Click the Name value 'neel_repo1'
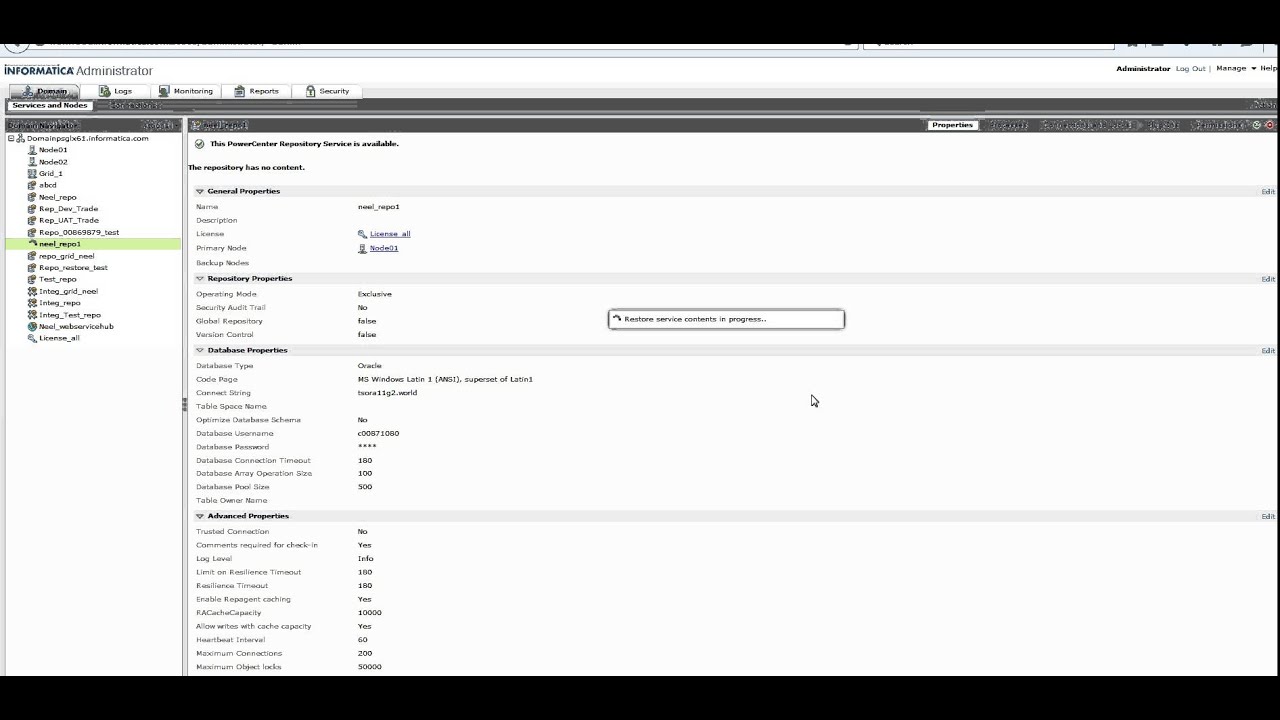The image size is (1280, 720). pos(379,207)
